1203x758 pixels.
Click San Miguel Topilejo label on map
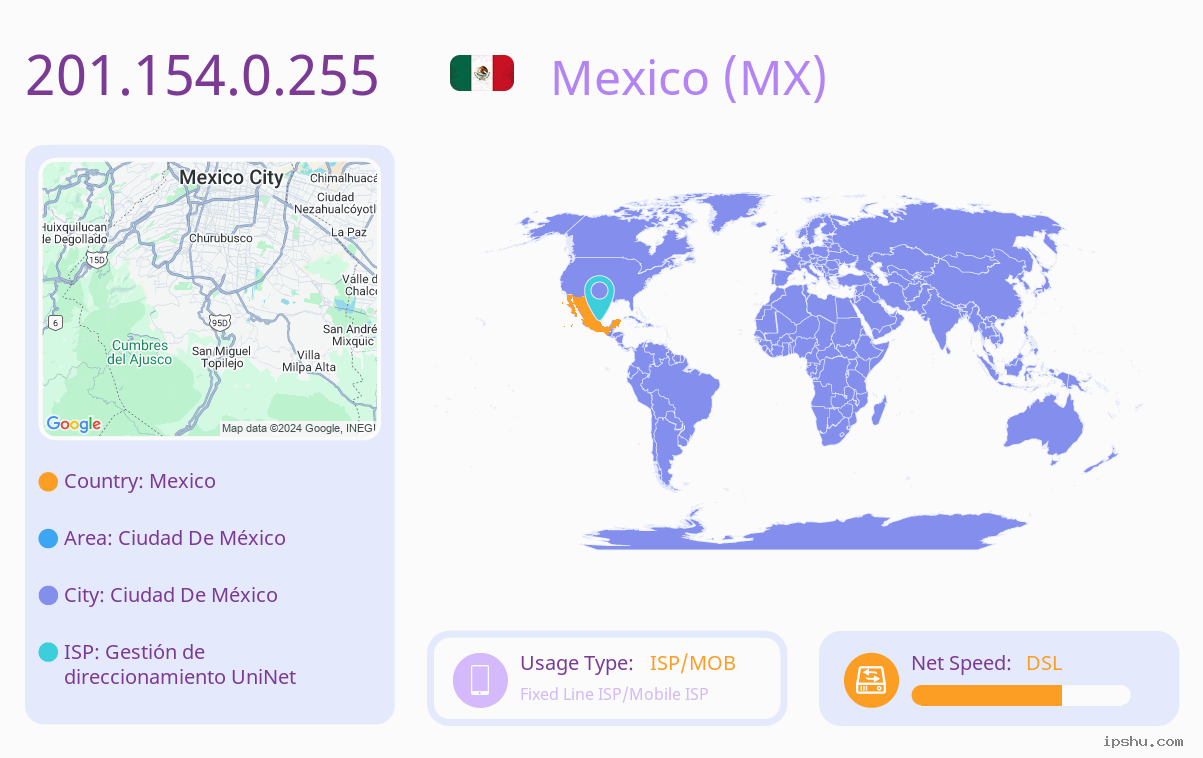(x=222, y=357)
